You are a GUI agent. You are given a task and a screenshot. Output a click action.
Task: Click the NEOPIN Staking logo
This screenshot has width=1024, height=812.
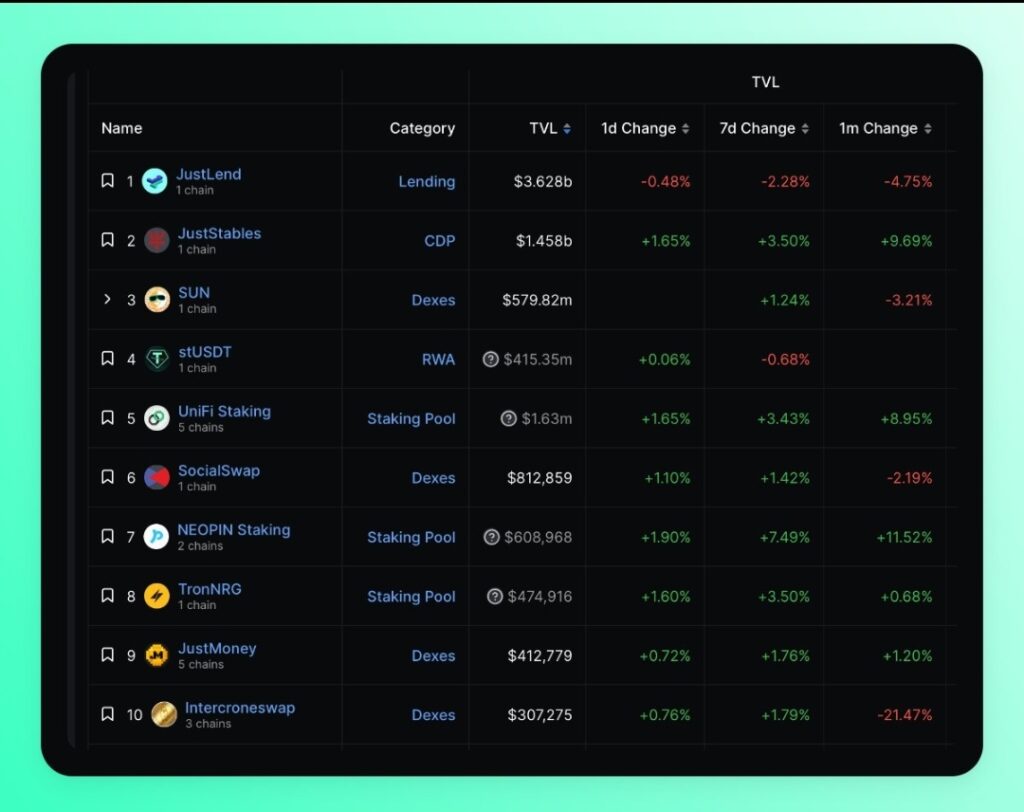point(156,537)
